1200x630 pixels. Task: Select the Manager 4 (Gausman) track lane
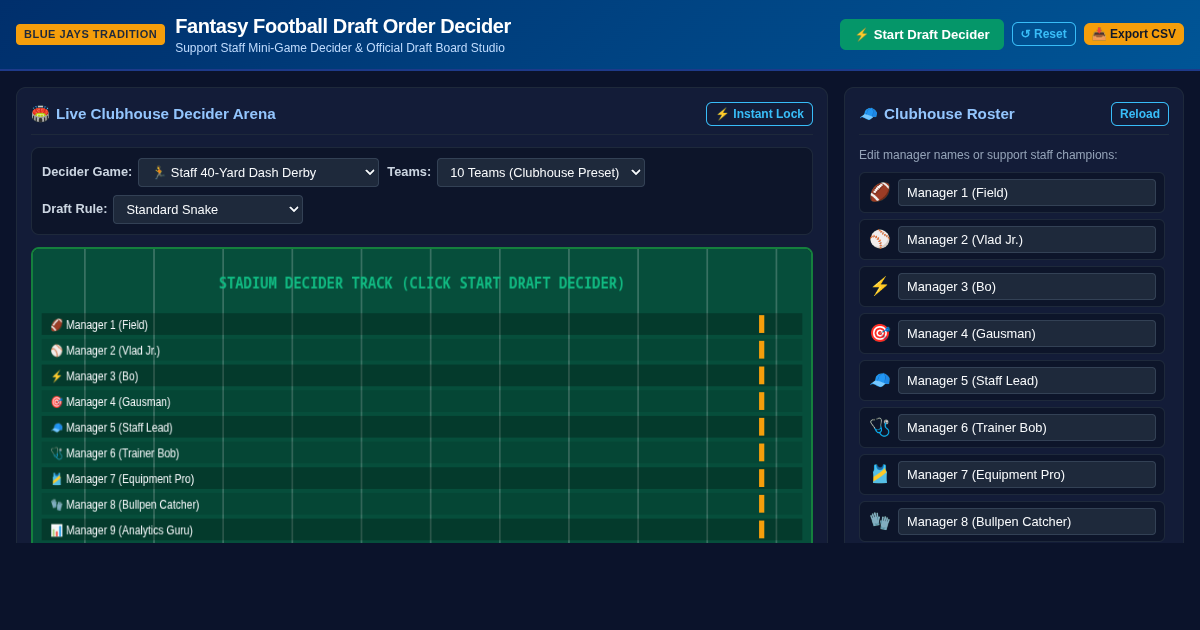(422, 401)
